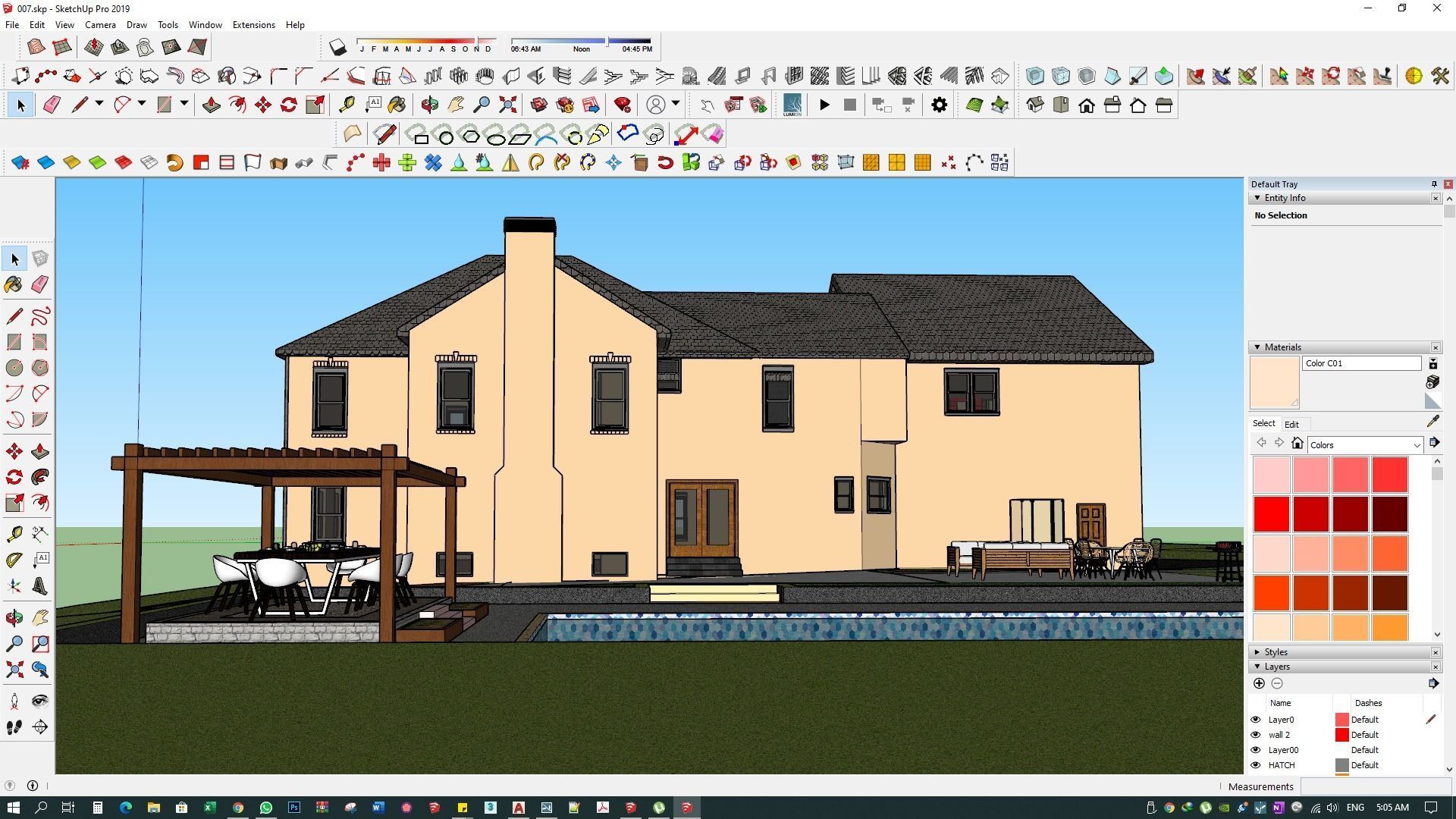This screenshot has width=1456, height=819.
Task: Select the Paint Bucket tool in left toolbar
Action: click(14, 284)
